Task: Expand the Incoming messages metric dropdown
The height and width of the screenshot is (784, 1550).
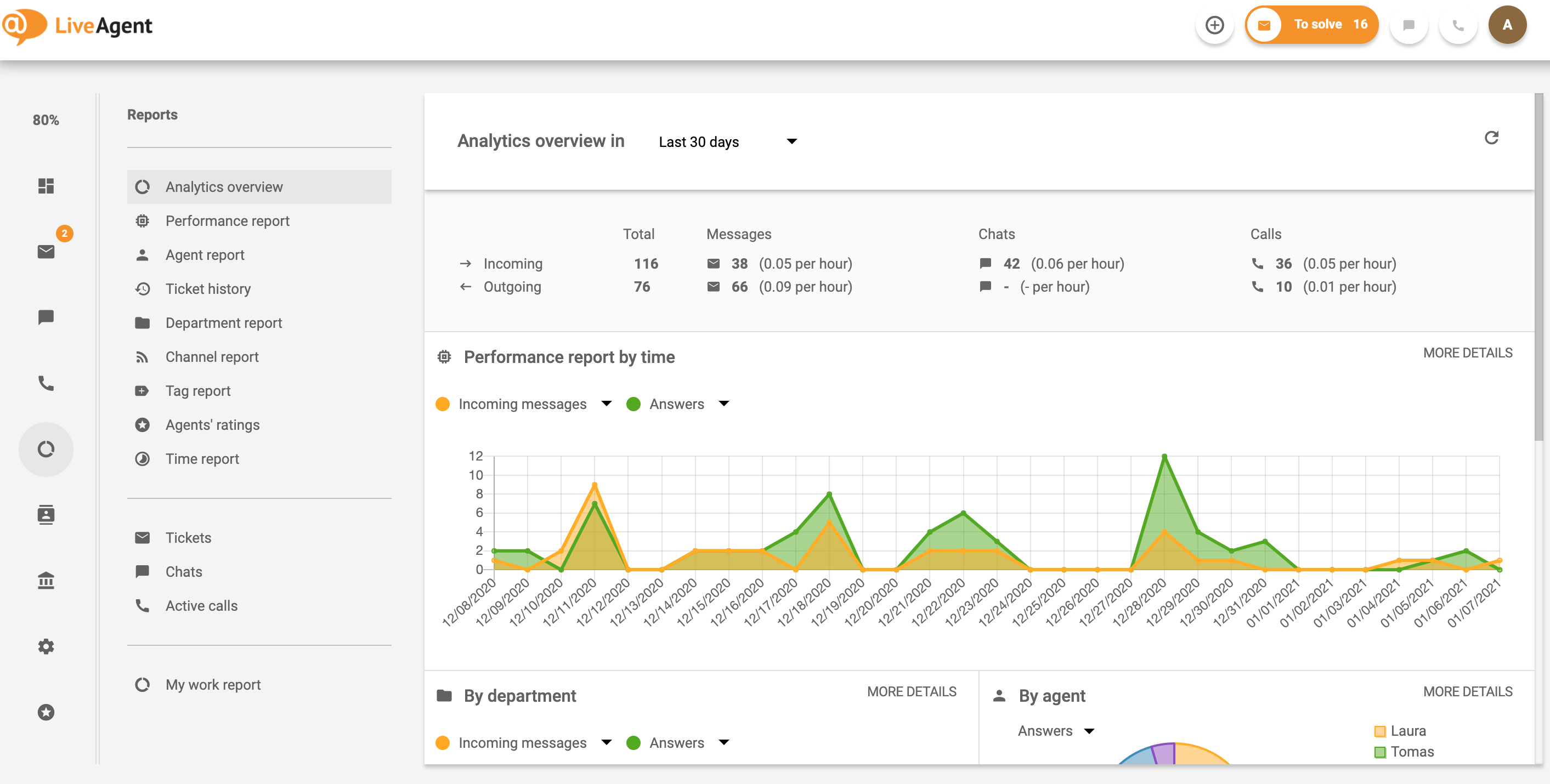Action: pyautogui.click(x=606, y=404)
